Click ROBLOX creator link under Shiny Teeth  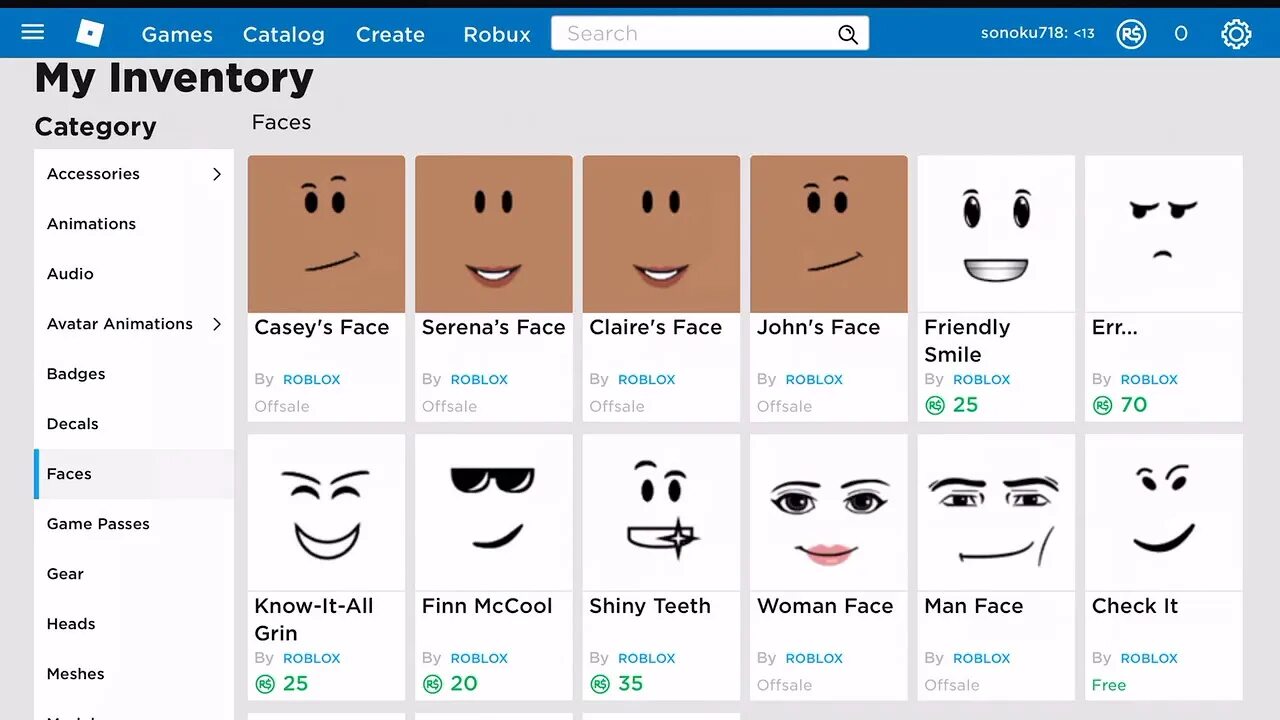[x=647, y=659]
